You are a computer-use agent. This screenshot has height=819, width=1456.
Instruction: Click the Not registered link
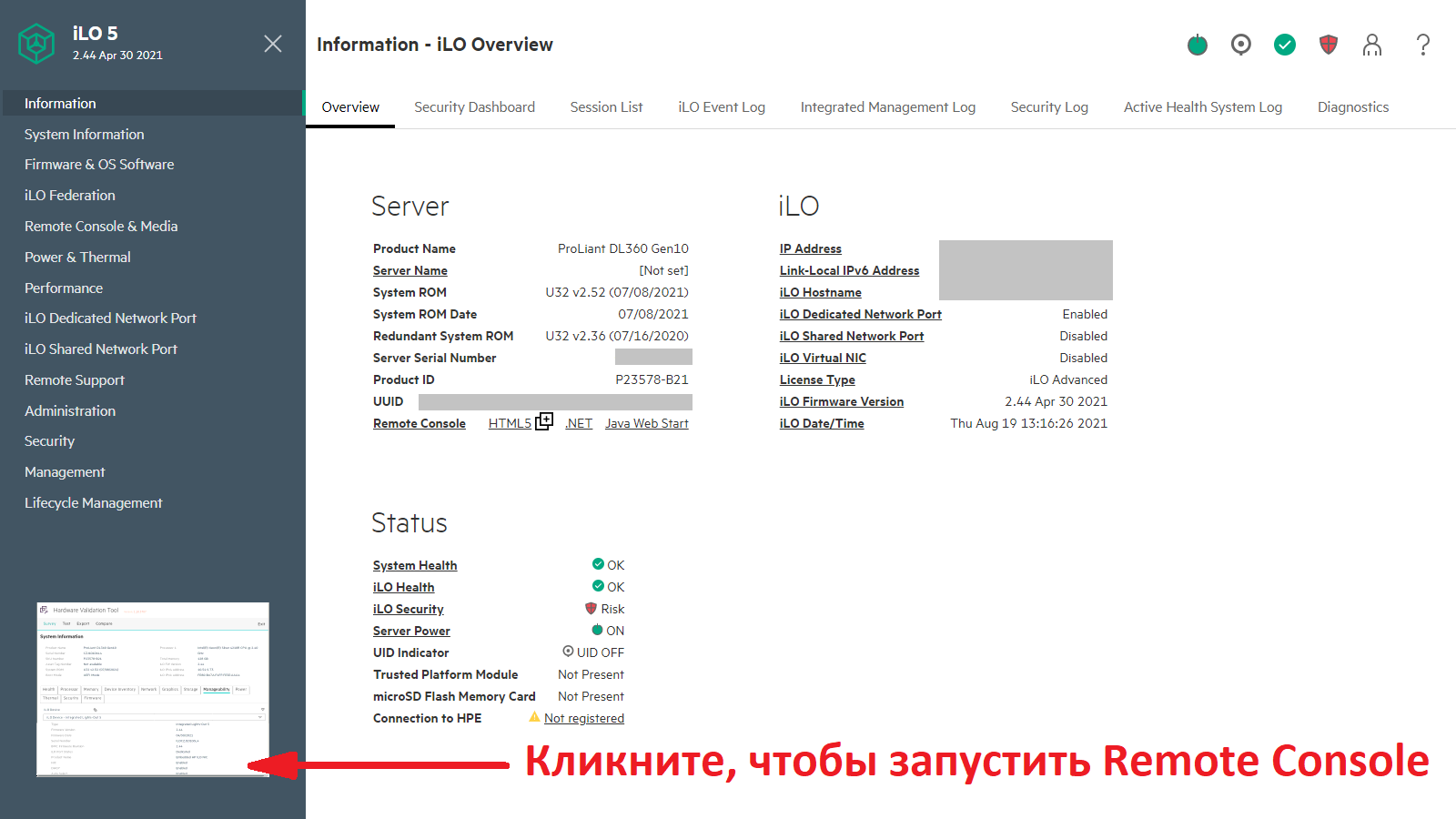(x=583, y=719)
